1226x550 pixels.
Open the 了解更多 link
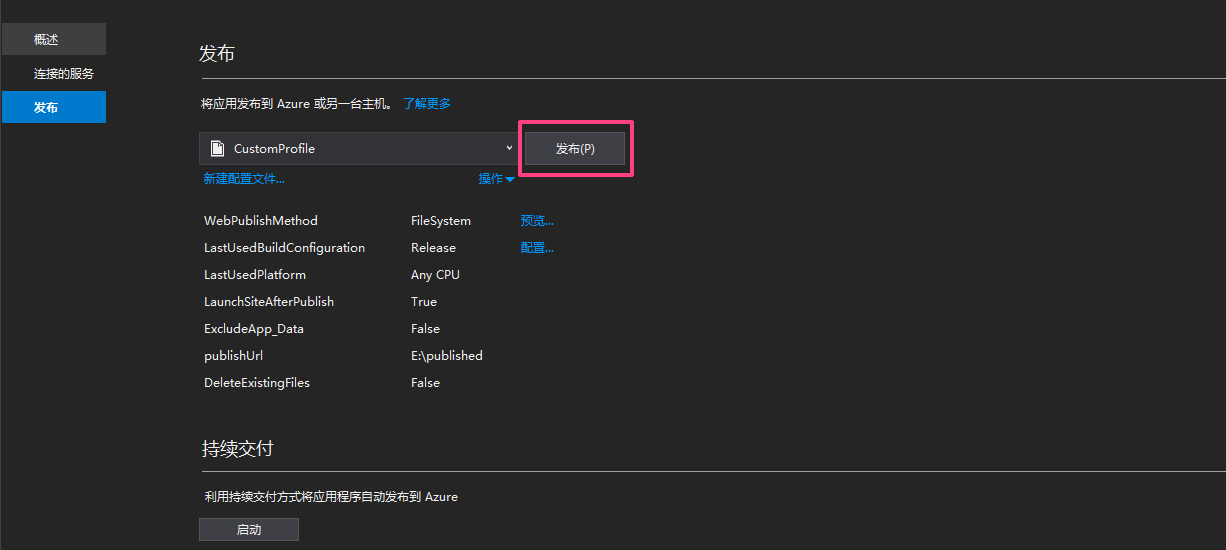(427, 104)
